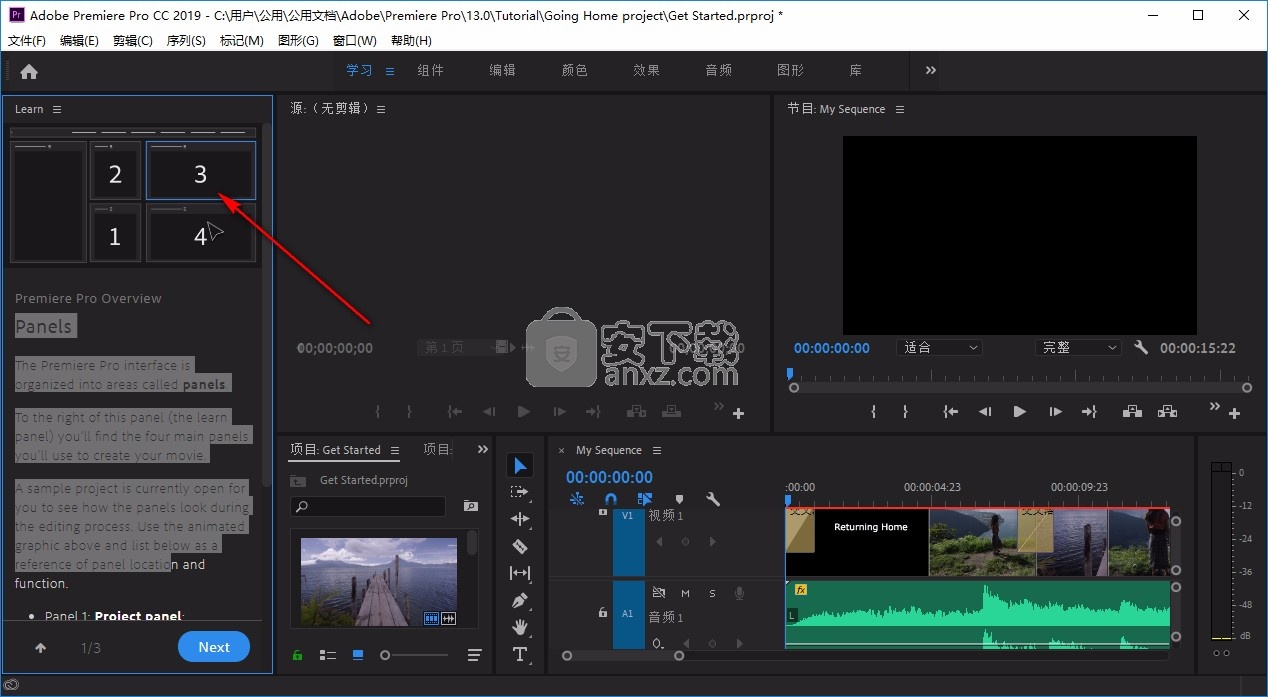Click the Project panel search field
The width and height of the screenshot is (1268, 697).
coord(367,507)
